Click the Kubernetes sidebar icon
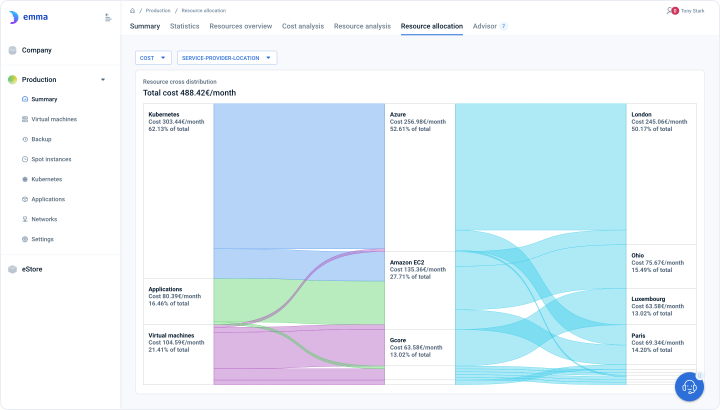The height and width of the screenshot is (410, 720). [x=25, y=179]
